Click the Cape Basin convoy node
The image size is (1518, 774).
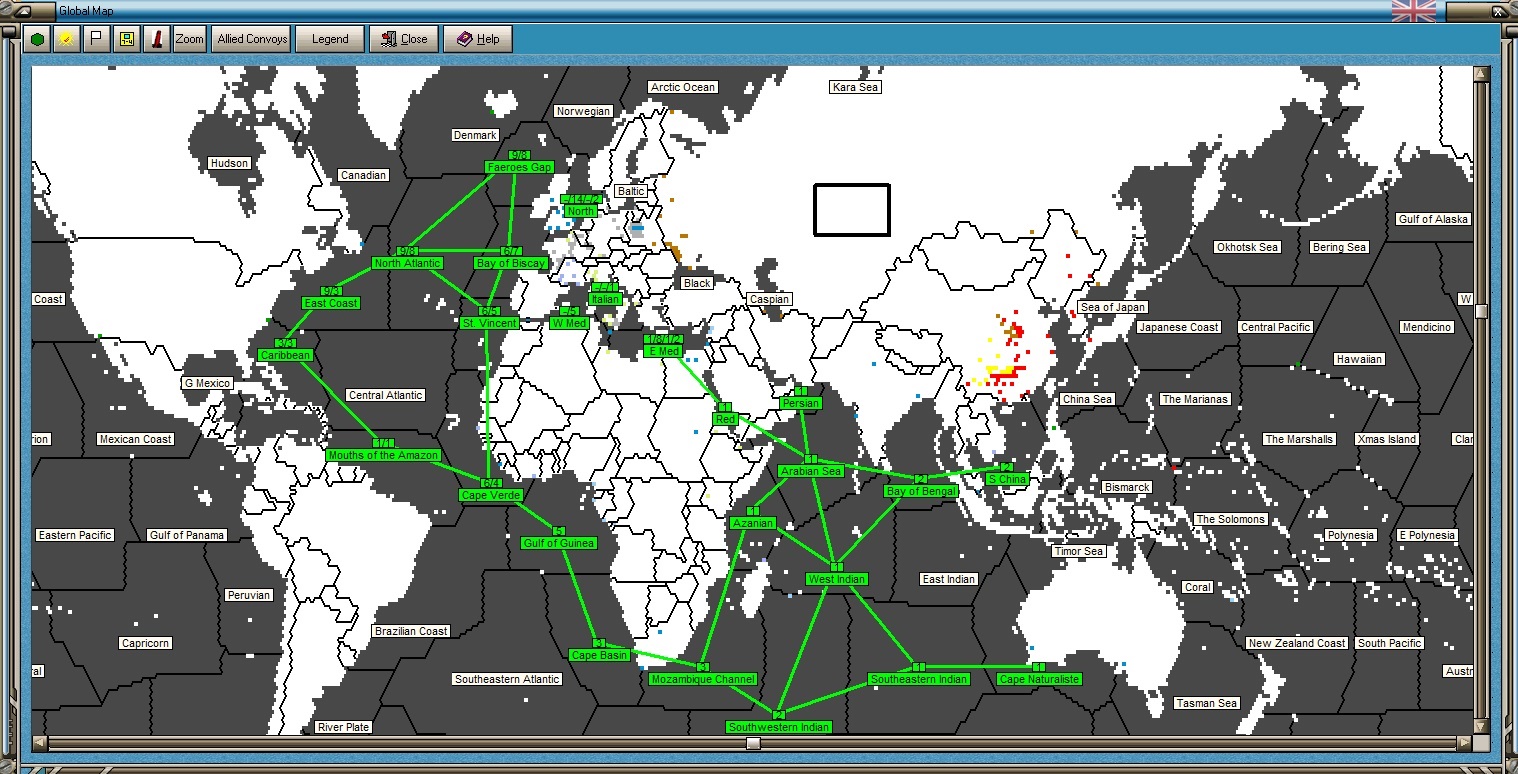(599, 655)
